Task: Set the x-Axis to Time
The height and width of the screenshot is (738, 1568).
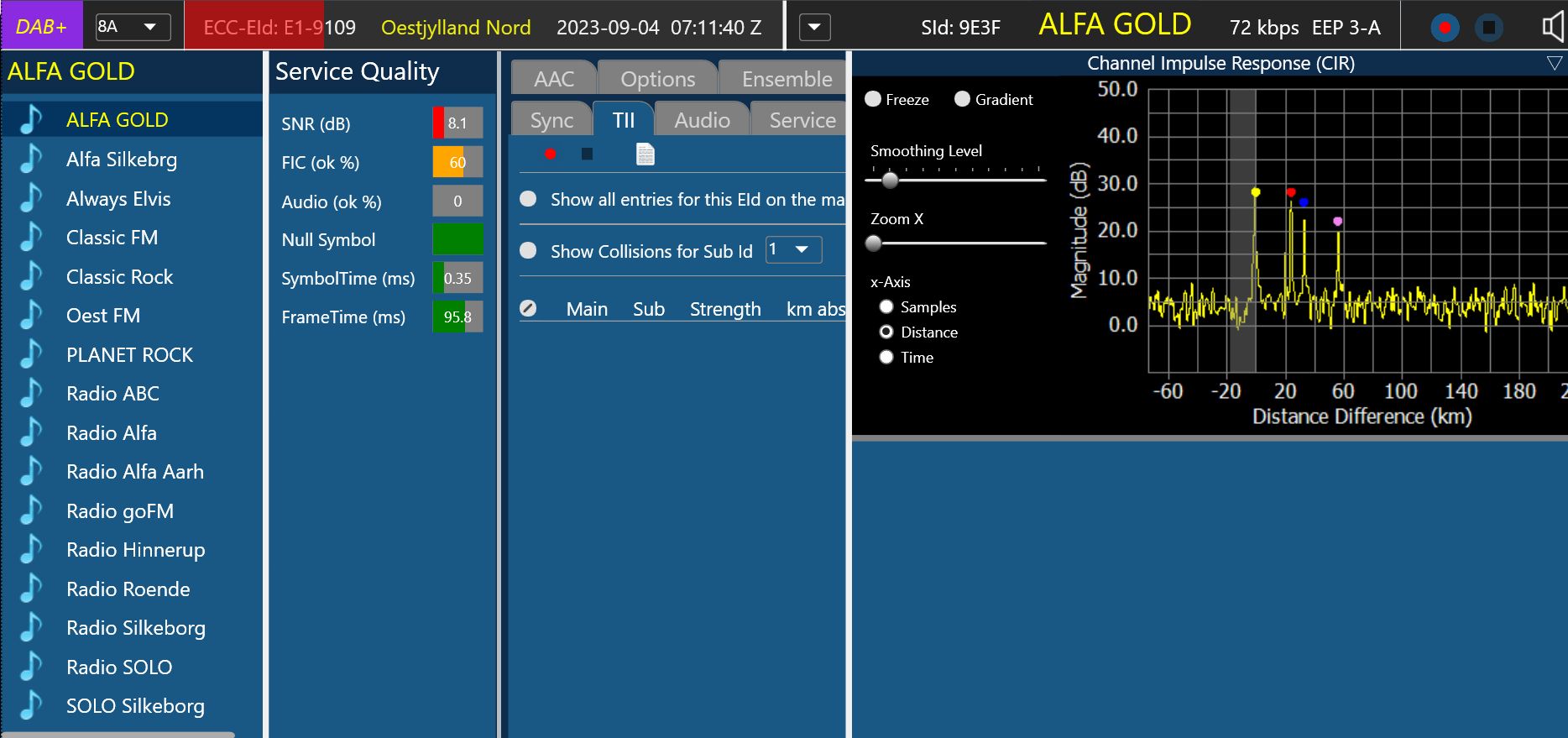Action: (886, 357)
